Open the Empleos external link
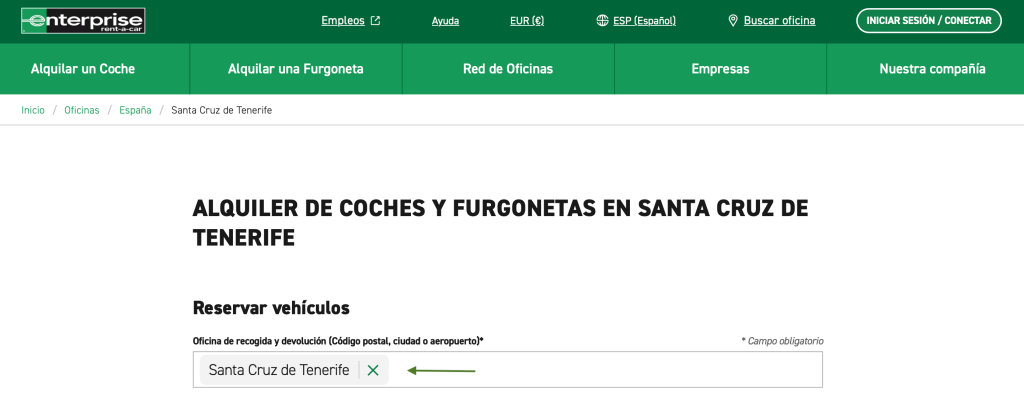Viewport: 1024px width, 399px height. coord(350,21)
